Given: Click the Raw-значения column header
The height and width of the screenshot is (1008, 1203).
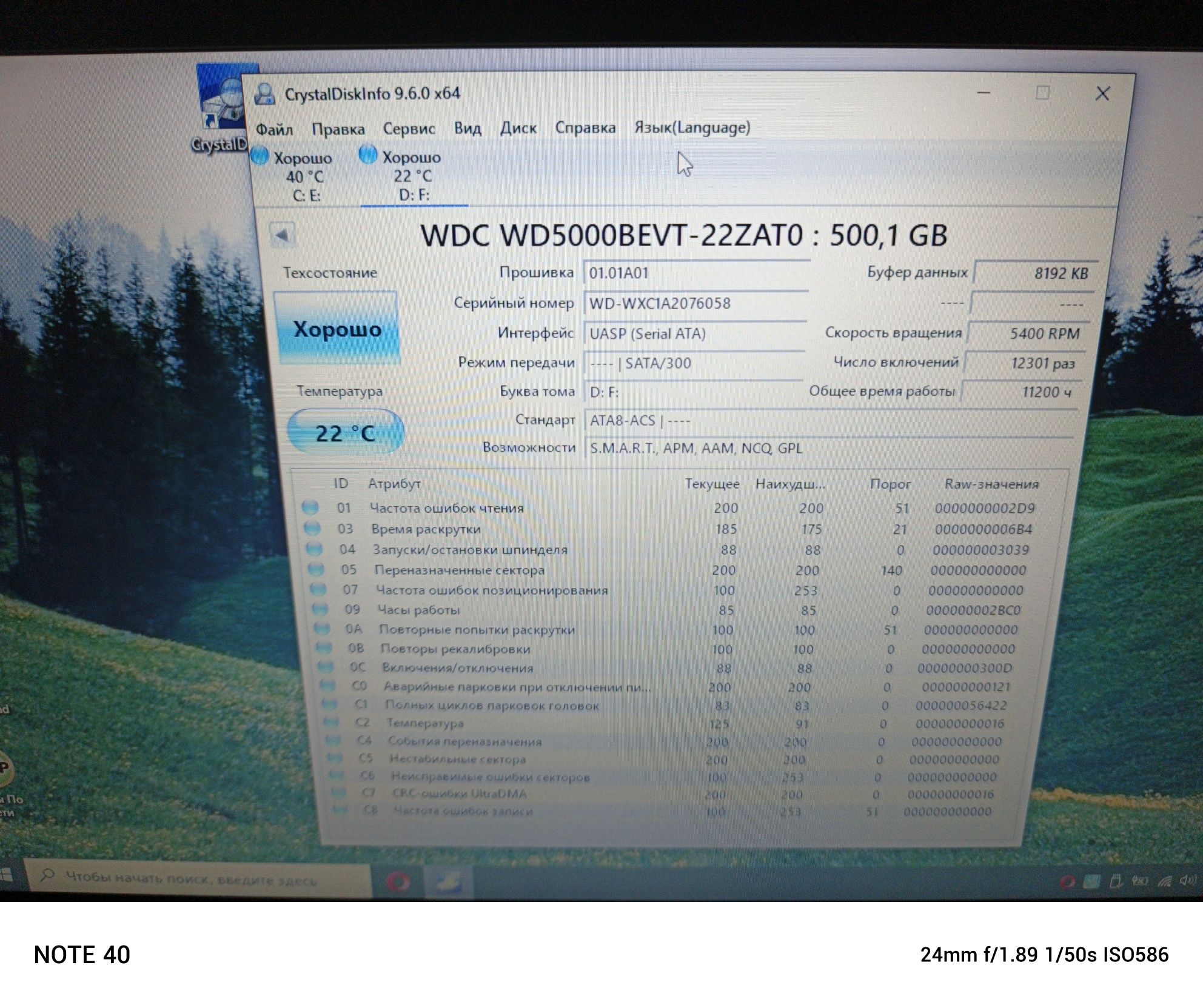Looking at the screenshot, I should point(991,484).
